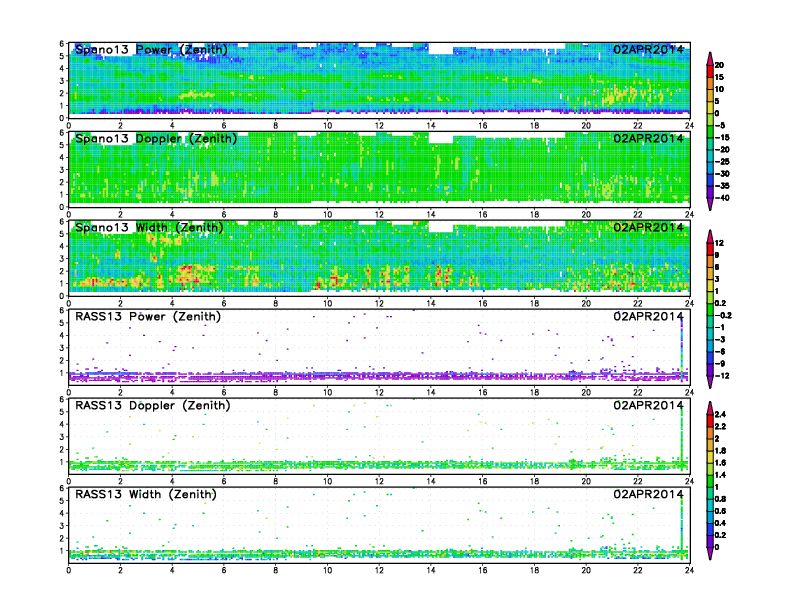The height and width of the screenshot is (612, 792).
Task: Click the "RASS13 Width (Zenith)" panel title
Action: point(145,494)
